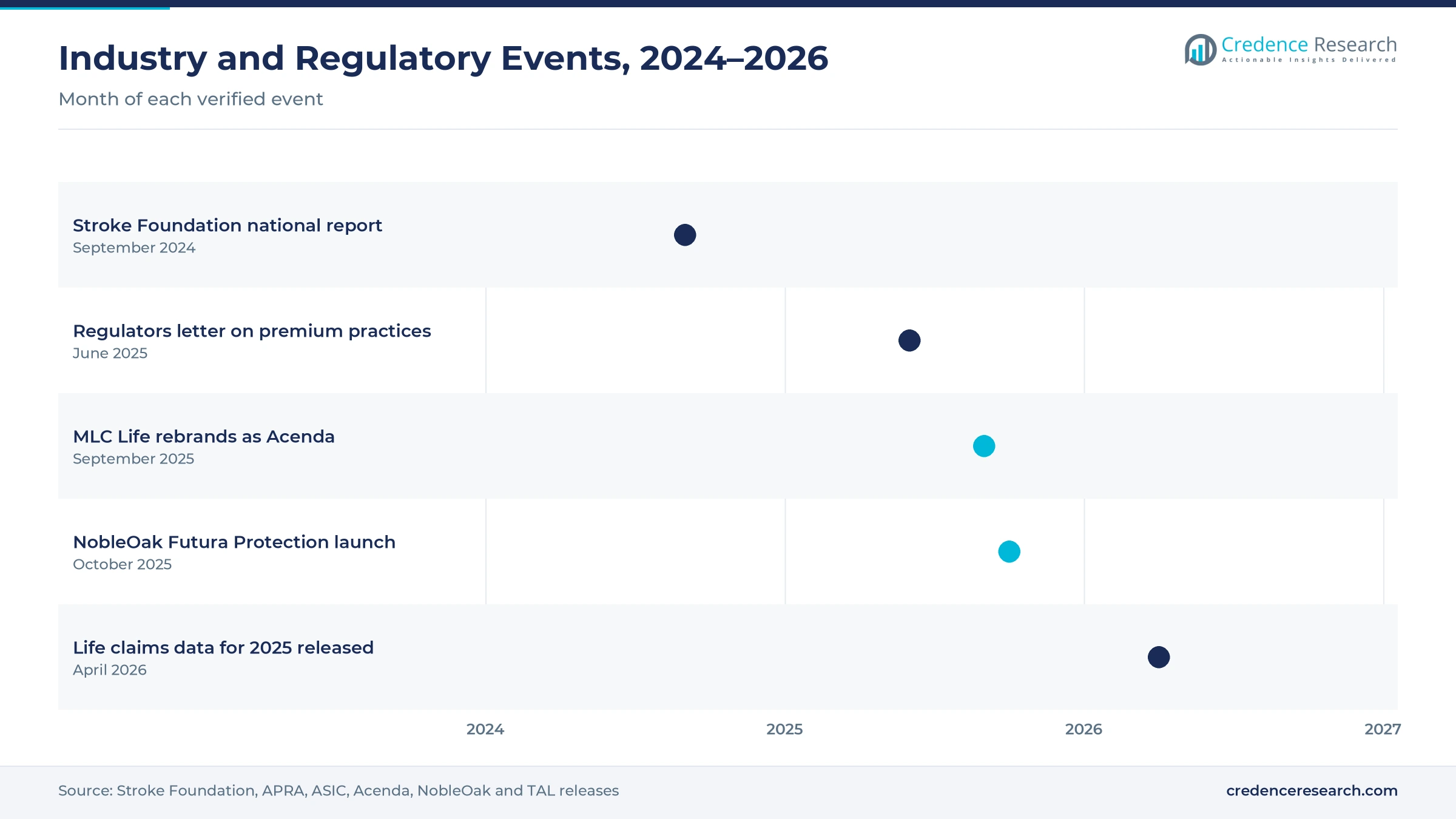Select 'Life claims data for 2025 released'
1456x819 pixels.
(223, 647)
